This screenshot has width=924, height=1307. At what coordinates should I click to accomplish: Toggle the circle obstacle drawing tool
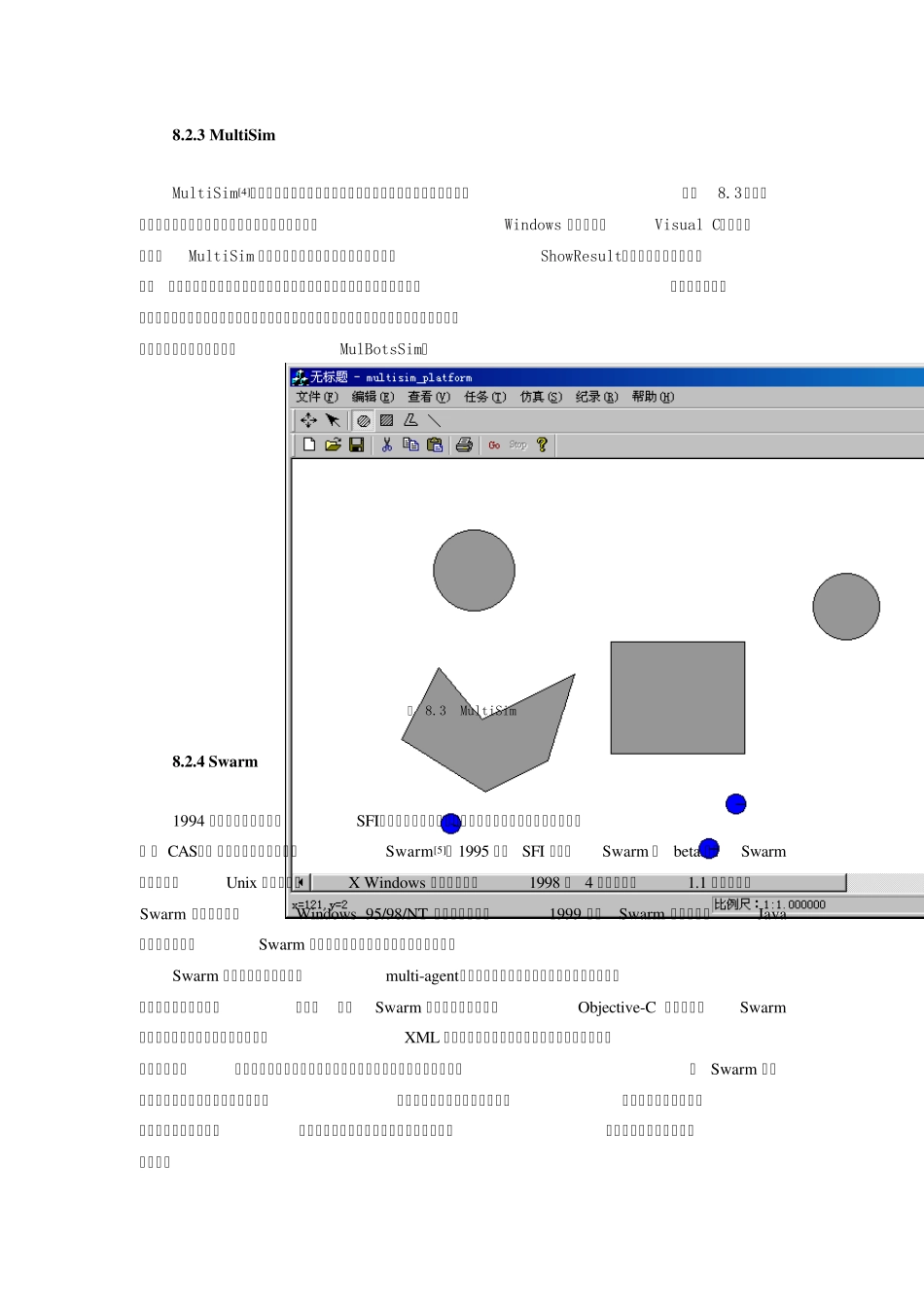(x=363, y=420)
